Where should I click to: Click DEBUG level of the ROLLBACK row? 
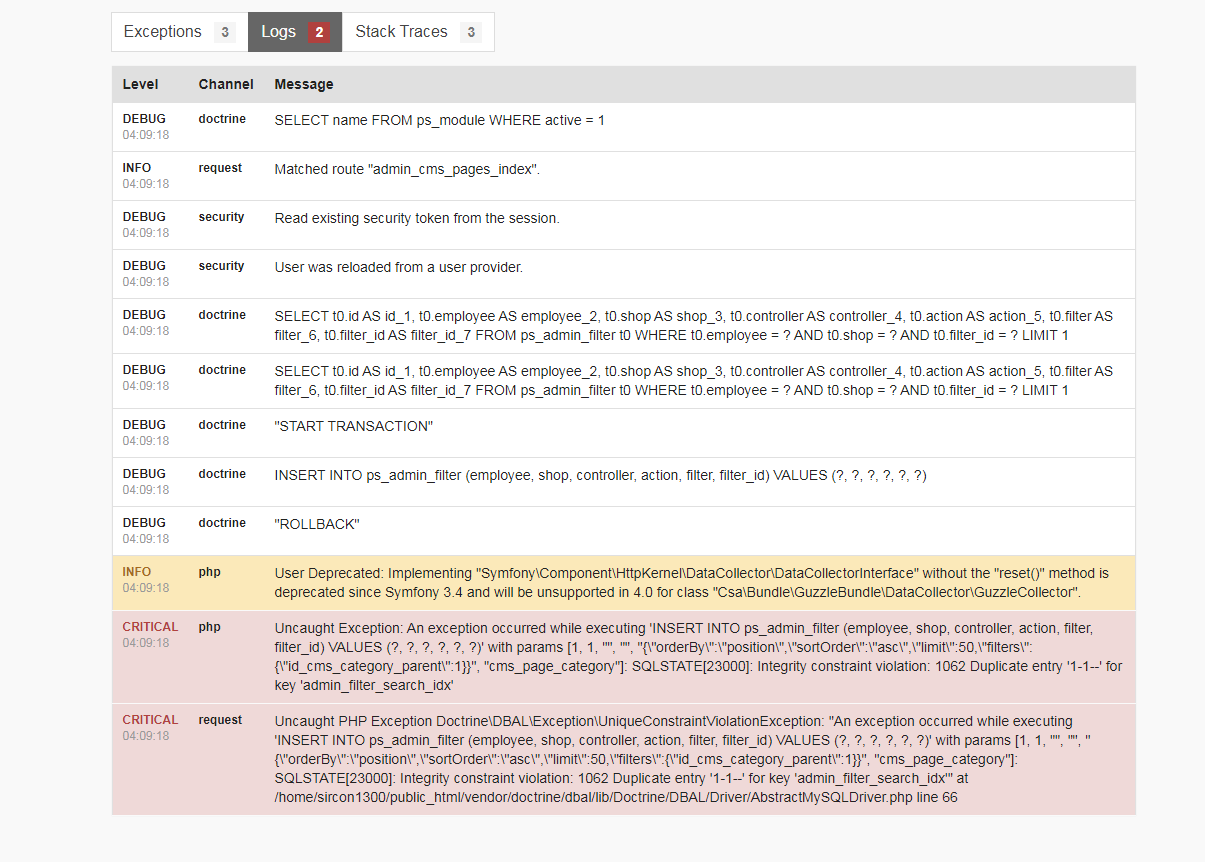pos(144,523)
